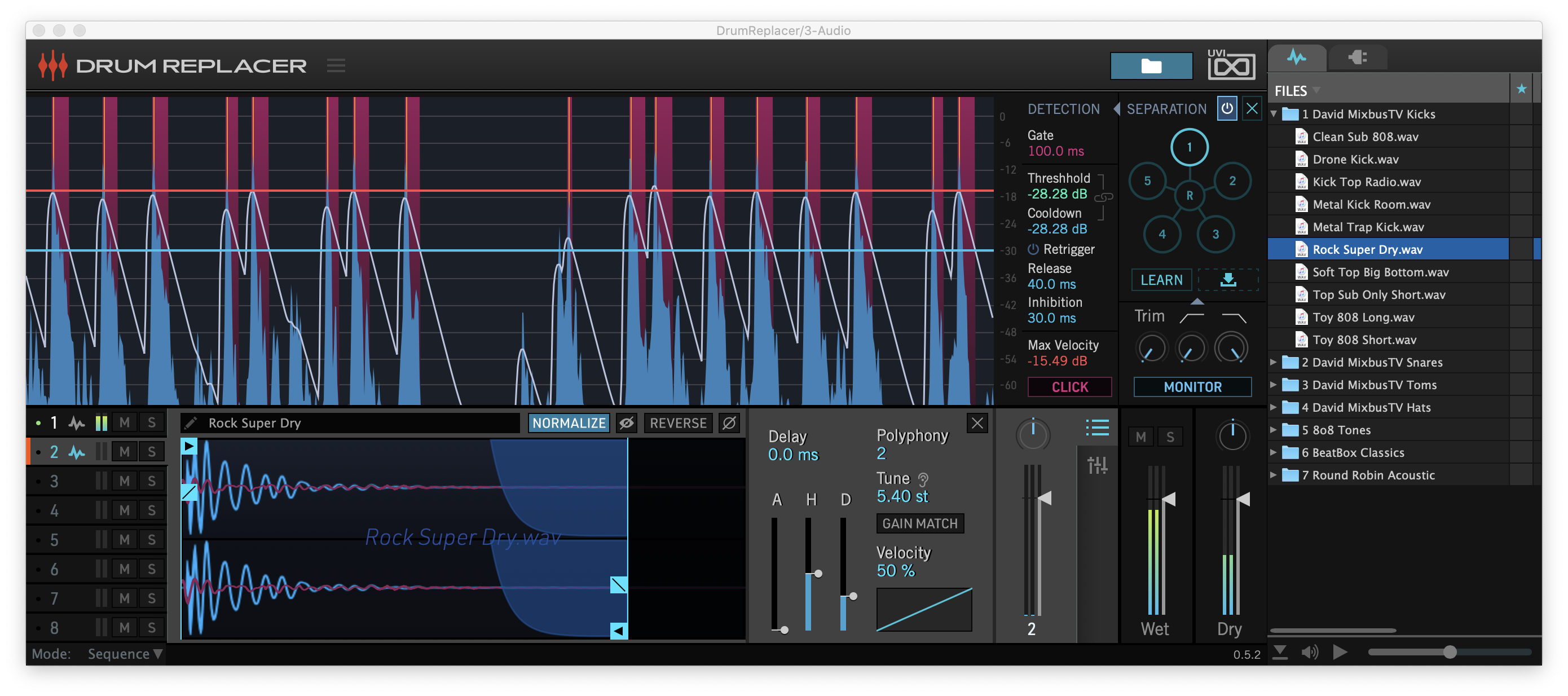This screenshot has height=696, width=1568.
Task: Toggle the Separation power button
Action: coord(1227,108)
